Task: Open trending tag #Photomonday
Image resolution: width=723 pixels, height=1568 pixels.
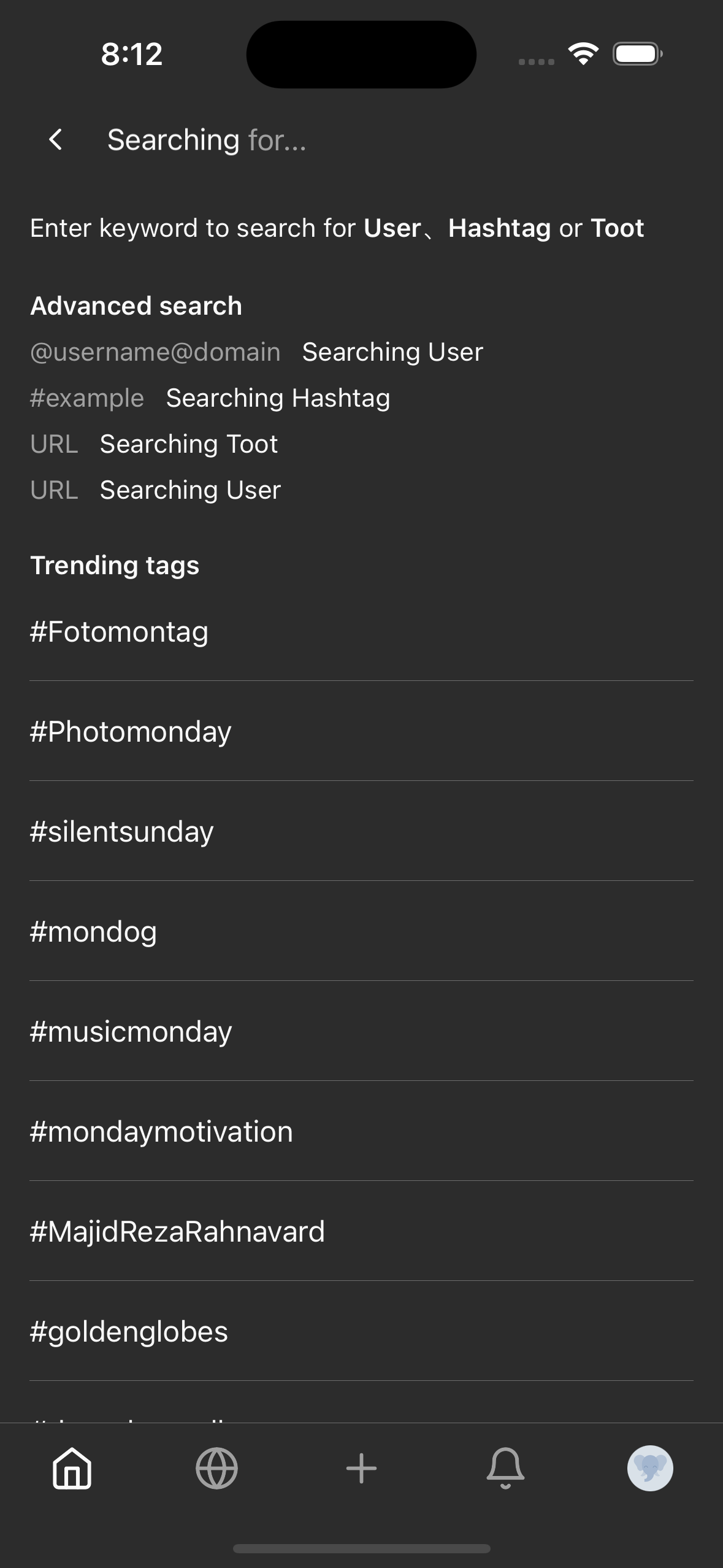Action: coord(131,731)
